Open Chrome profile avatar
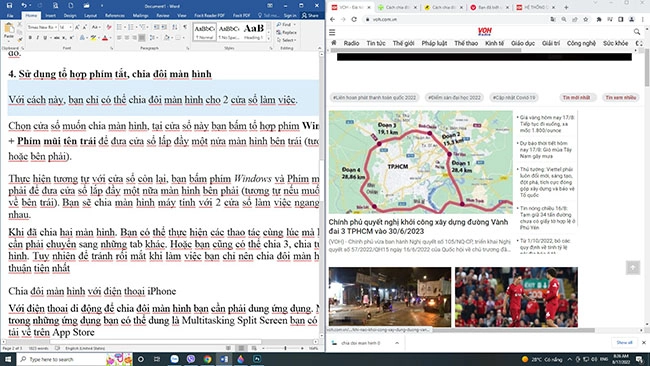Image resolution: width=650 pixels, height=366 pixels. 631,19
